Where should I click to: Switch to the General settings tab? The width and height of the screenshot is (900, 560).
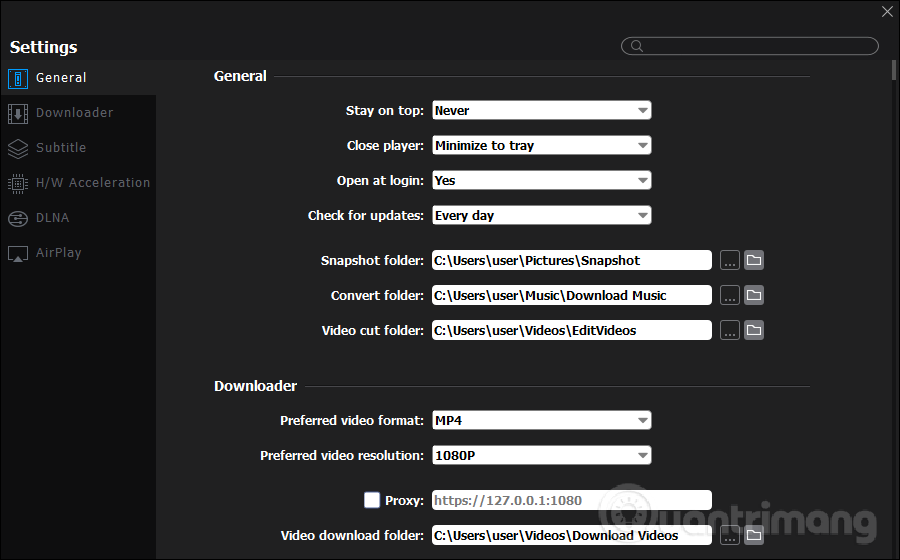78,78
